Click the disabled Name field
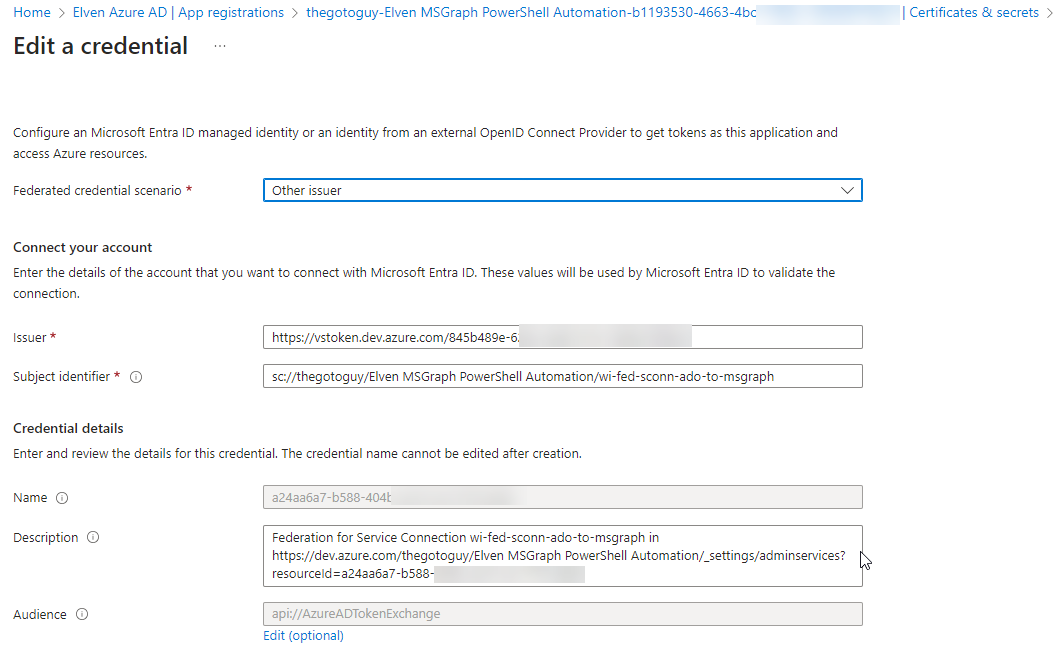The image size is (1055, 656). pos(562,497)
